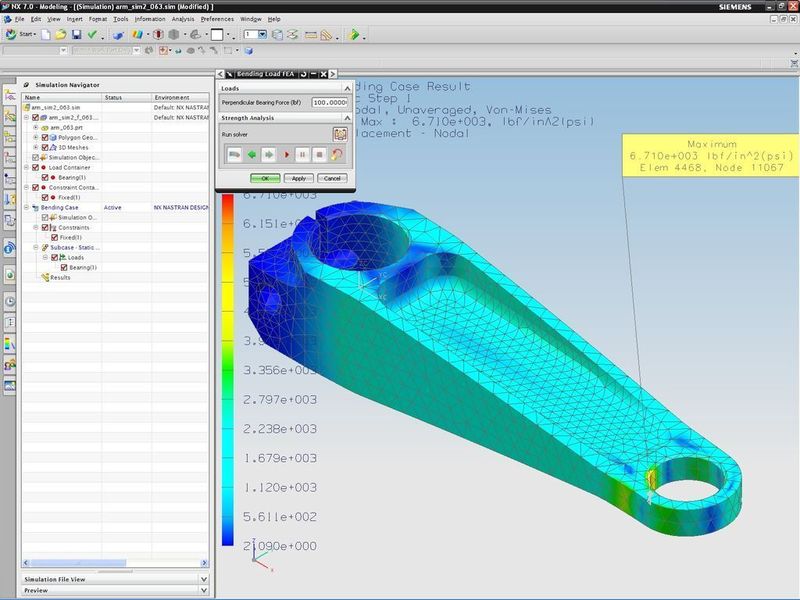Click the Perpendicular Bearing Force input field
The height and width of the screenshot is (600, 800).
329,102
